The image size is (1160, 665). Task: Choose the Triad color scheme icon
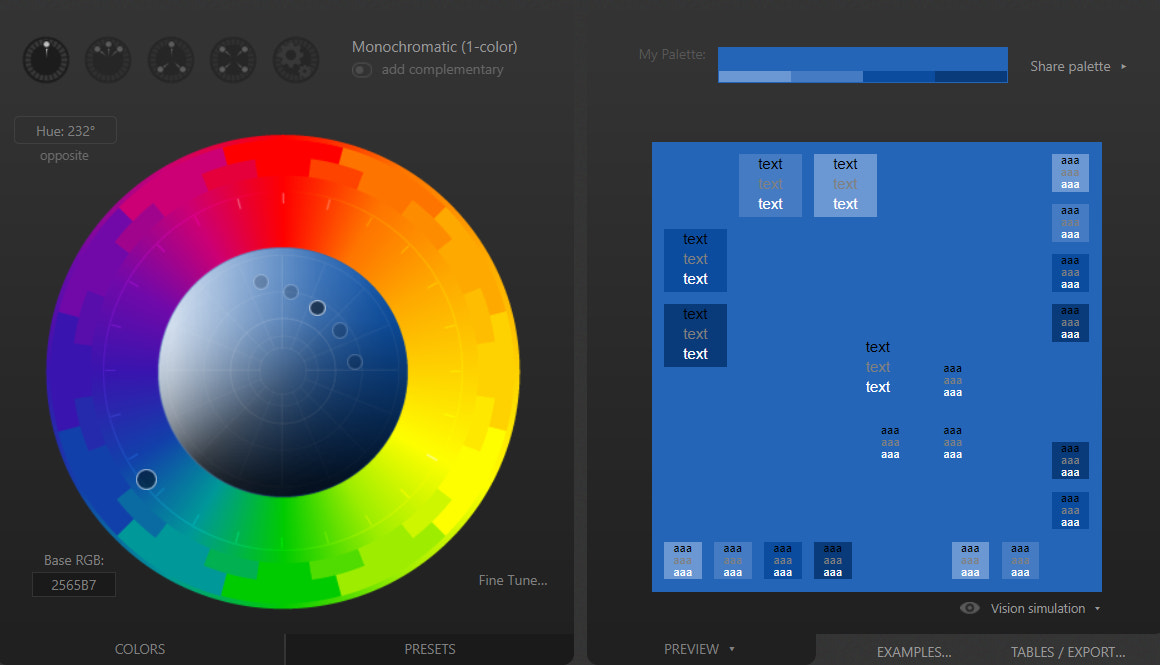pyautogui.click(x=171, y=60)
